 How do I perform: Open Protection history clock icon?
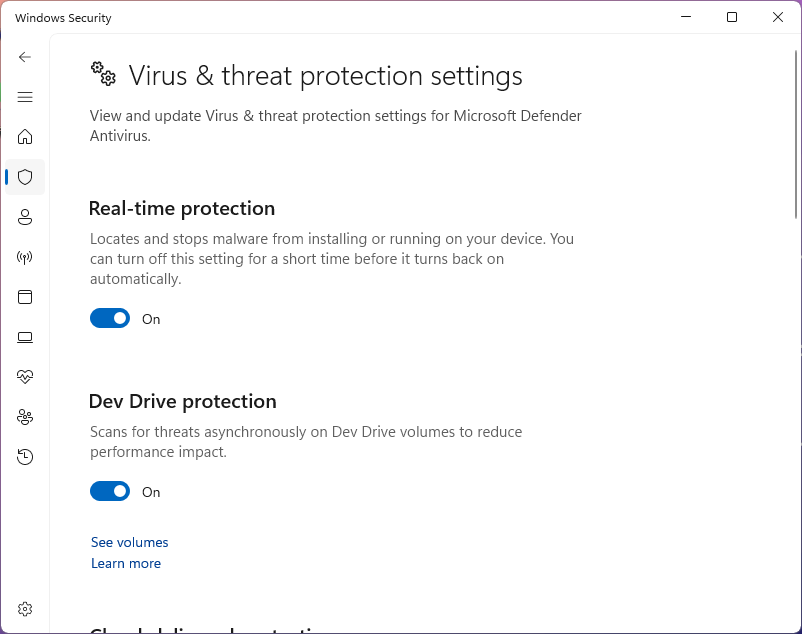coord(25,457)
